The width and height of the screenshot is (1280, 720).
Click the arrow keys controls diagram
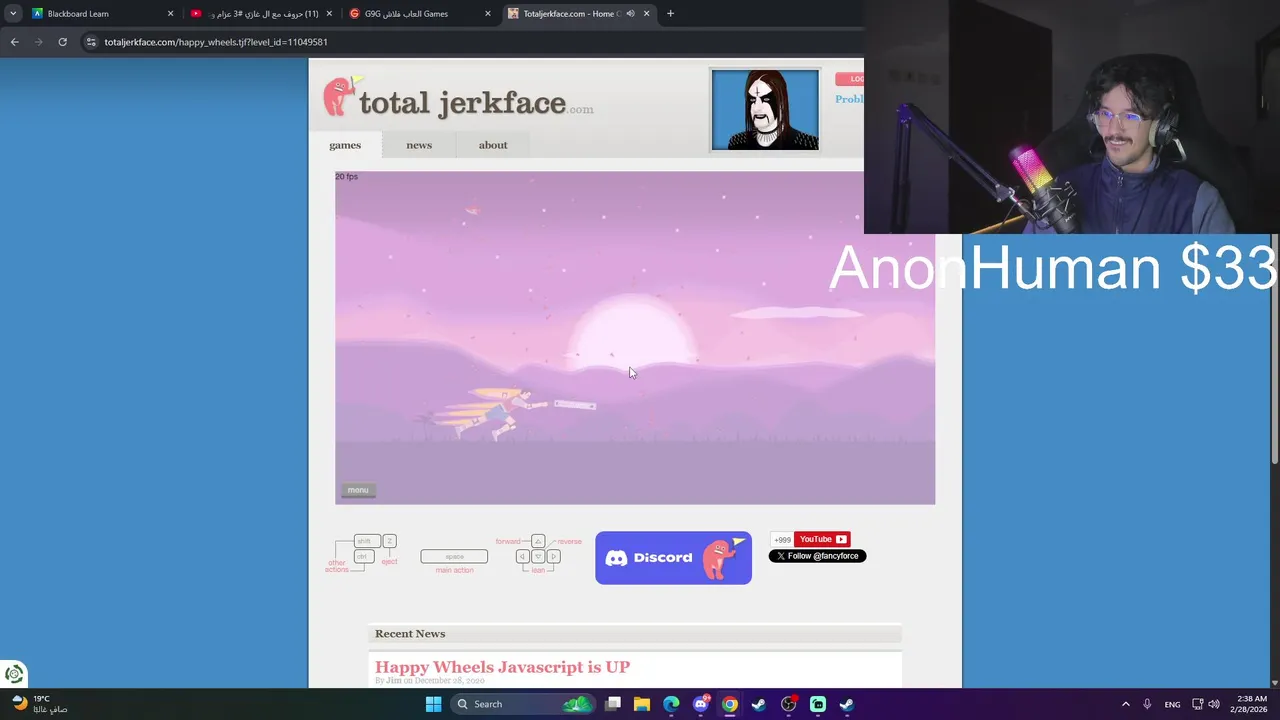(x=538, y=555)
